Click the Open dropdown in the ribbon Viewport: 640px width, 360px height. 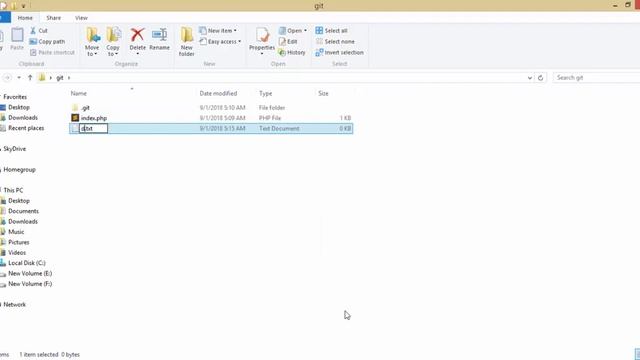[x=293, y=31]
